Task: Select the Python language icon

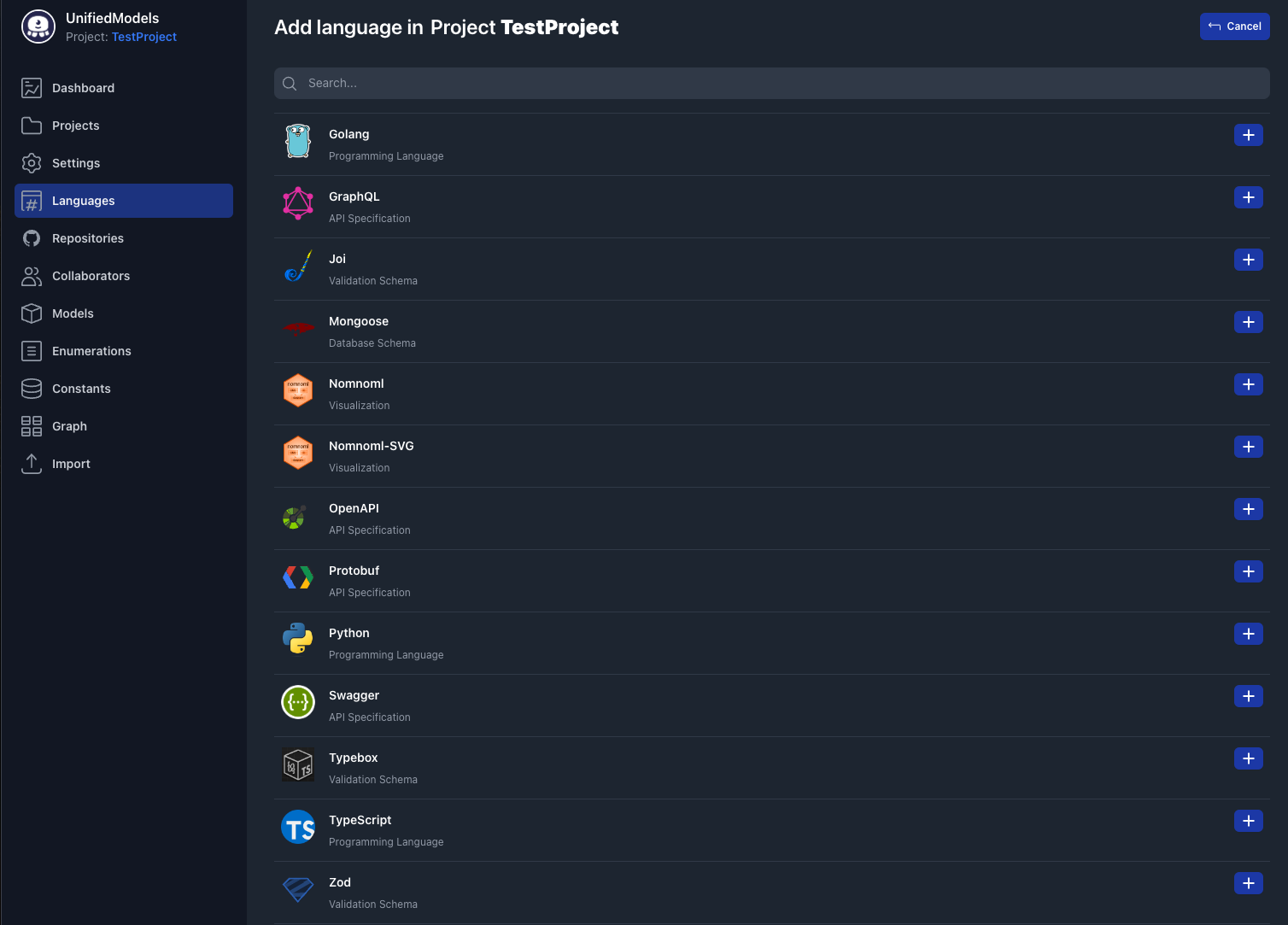Action: [297, 640]
